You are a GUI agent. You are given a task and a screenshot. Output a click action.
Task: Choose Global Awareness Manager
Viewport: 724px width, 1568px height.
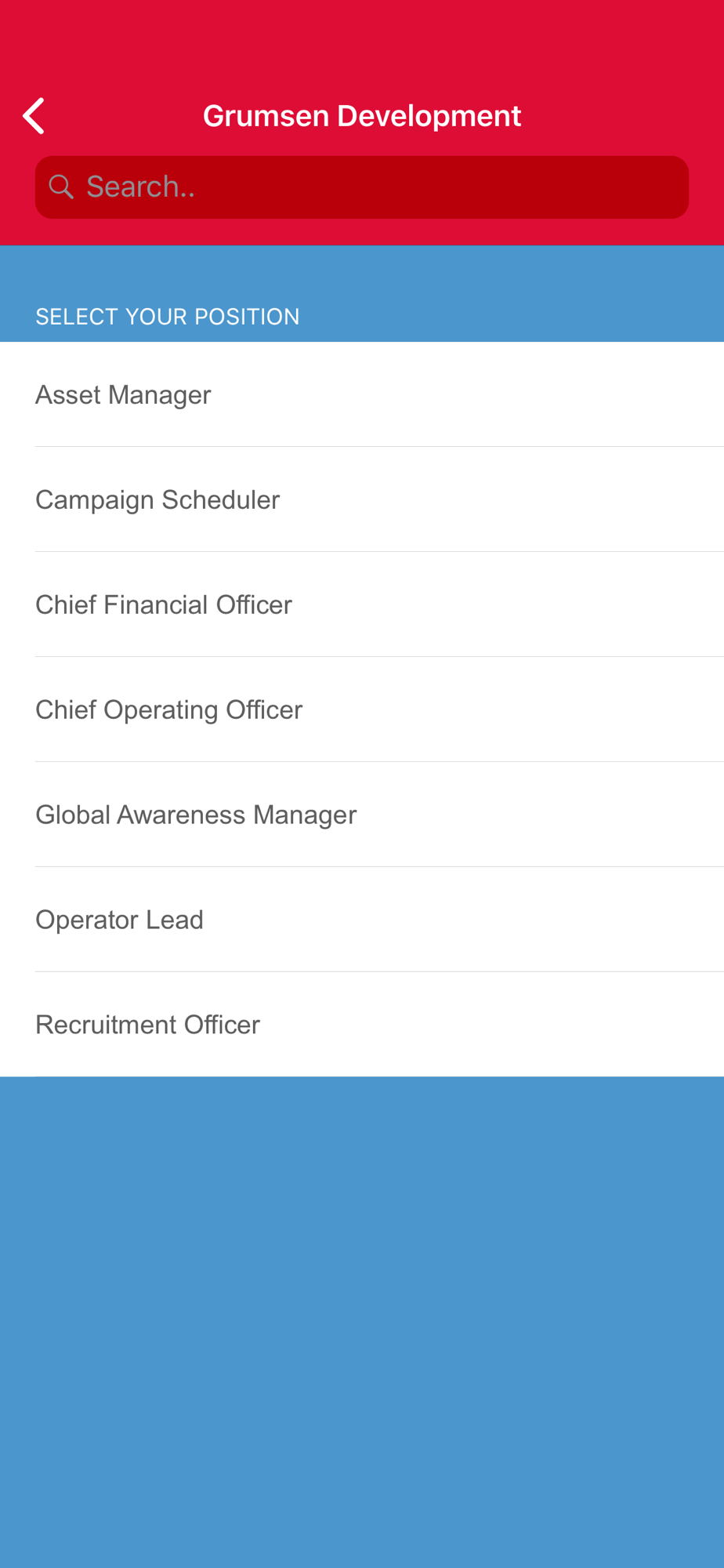[x=362, y=815]
